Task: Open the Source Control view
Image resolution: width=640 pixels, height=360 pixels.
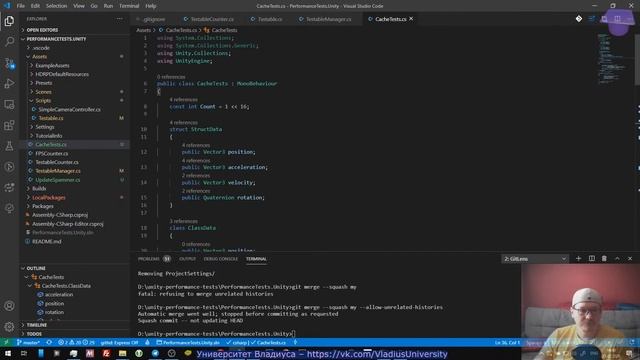Action: click(9, 63)
